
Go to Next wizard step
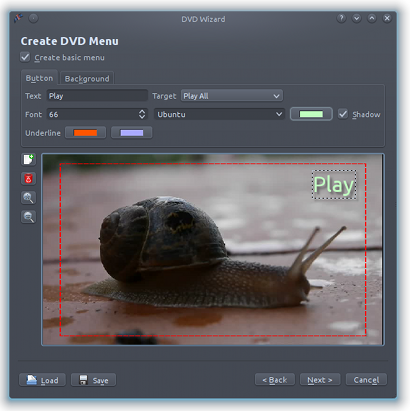coord(320,380)
